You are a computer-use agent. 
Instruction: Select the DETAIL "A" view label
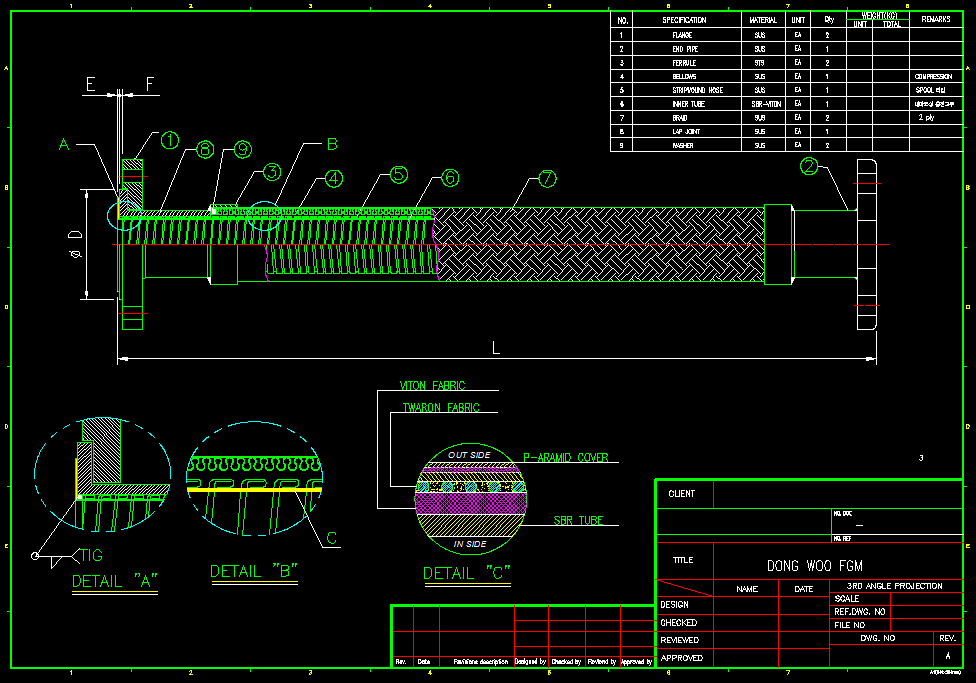115,582
